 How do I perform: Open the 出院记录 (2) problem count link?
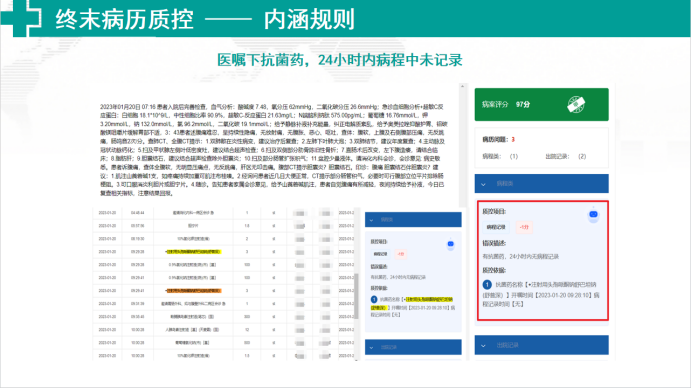[x=565, y=156]
